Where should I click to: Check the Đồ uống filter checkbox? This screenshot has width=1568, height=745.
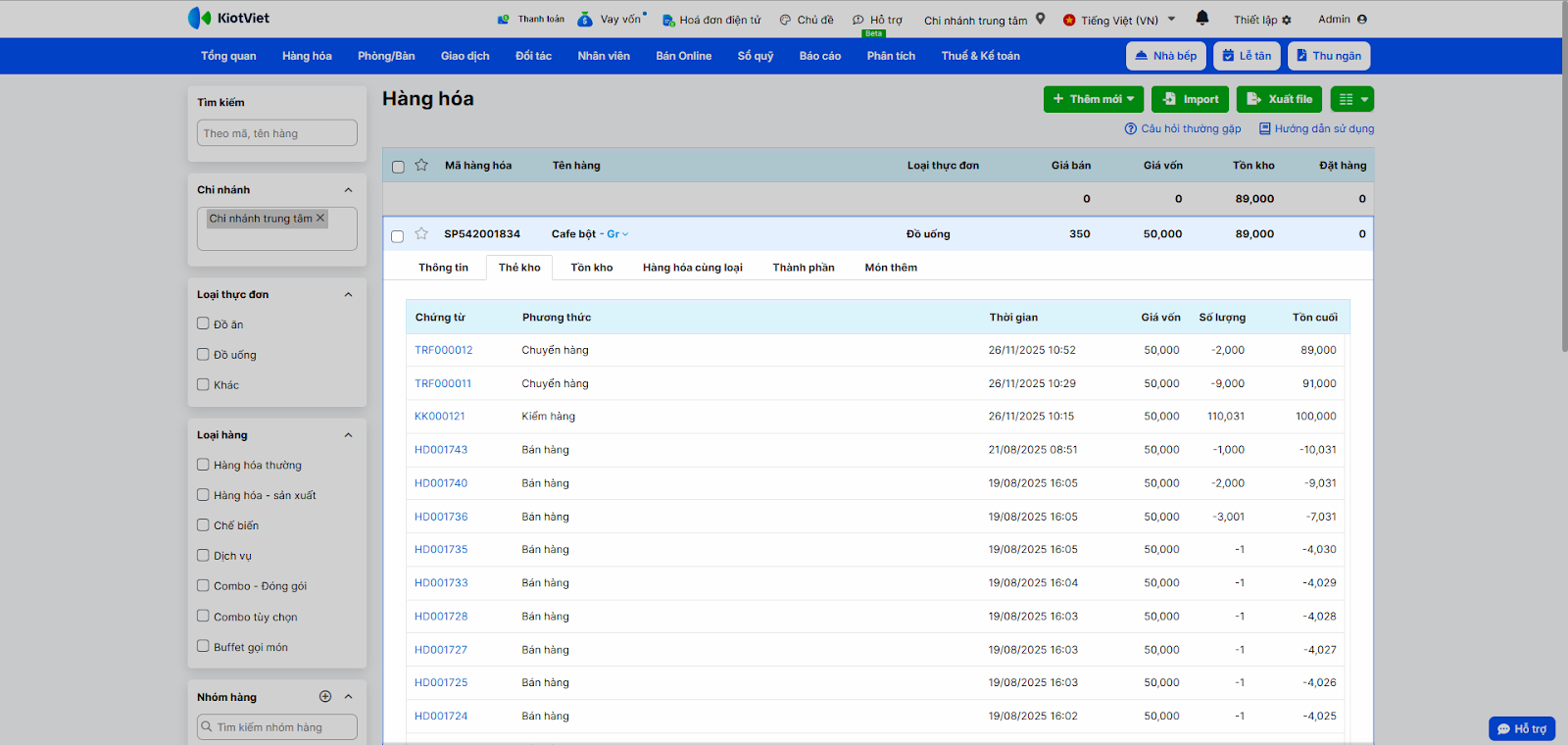coord(203,354)
